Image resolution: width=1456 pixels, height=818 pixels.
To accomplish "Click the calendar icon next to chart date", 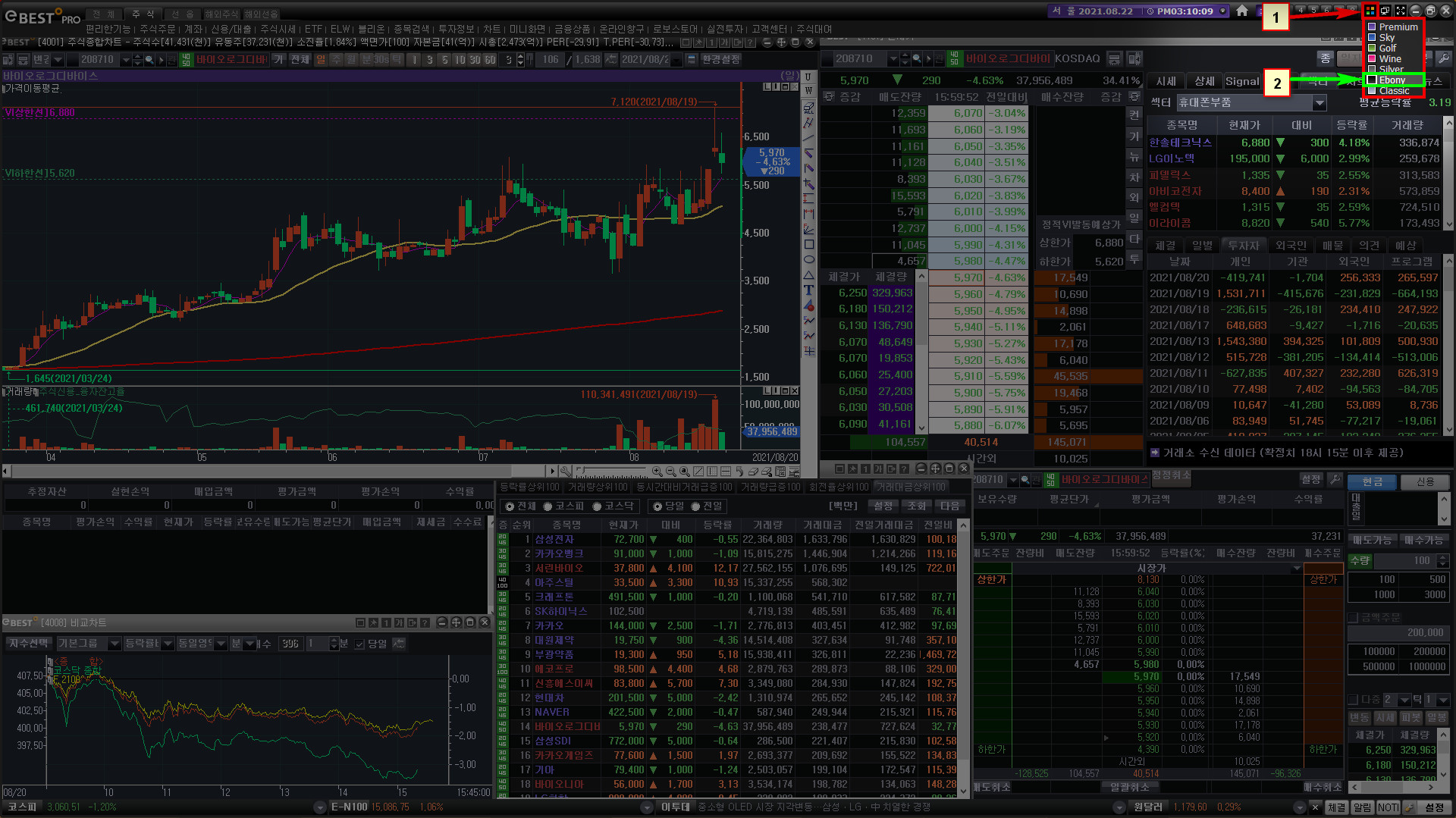I will [x=692, y=59].
